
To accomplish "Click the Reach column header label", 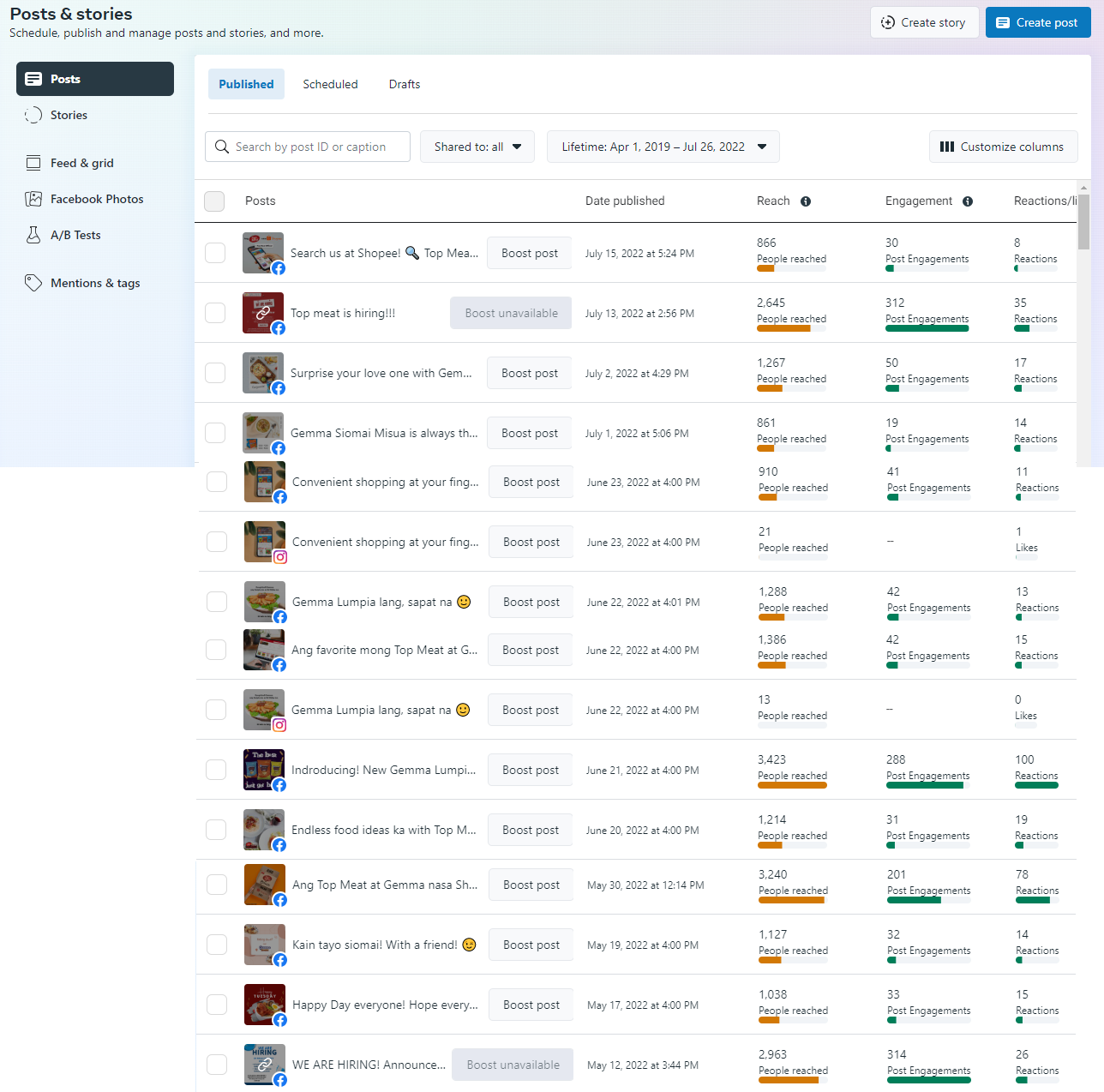I will [773, 201].
